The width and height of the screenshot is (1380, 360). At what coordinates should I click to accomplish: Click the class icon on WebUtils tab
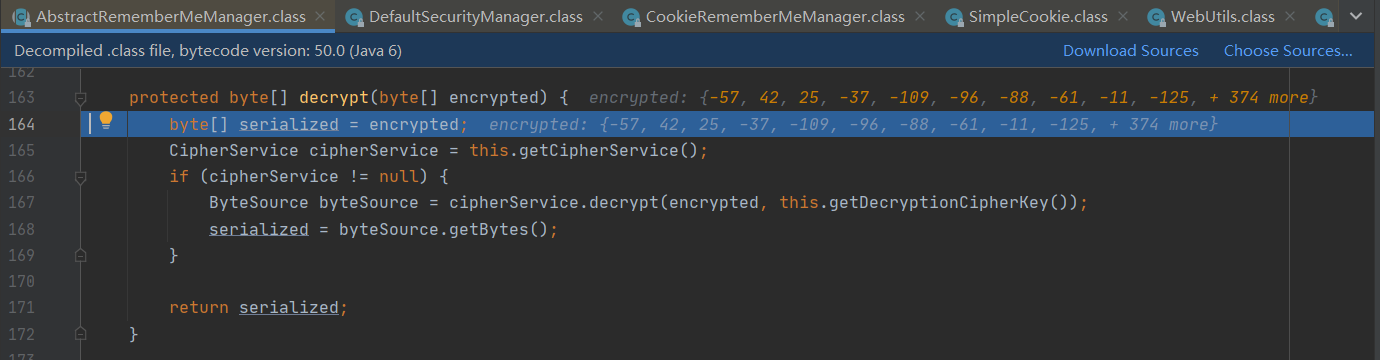(1157, 17)
